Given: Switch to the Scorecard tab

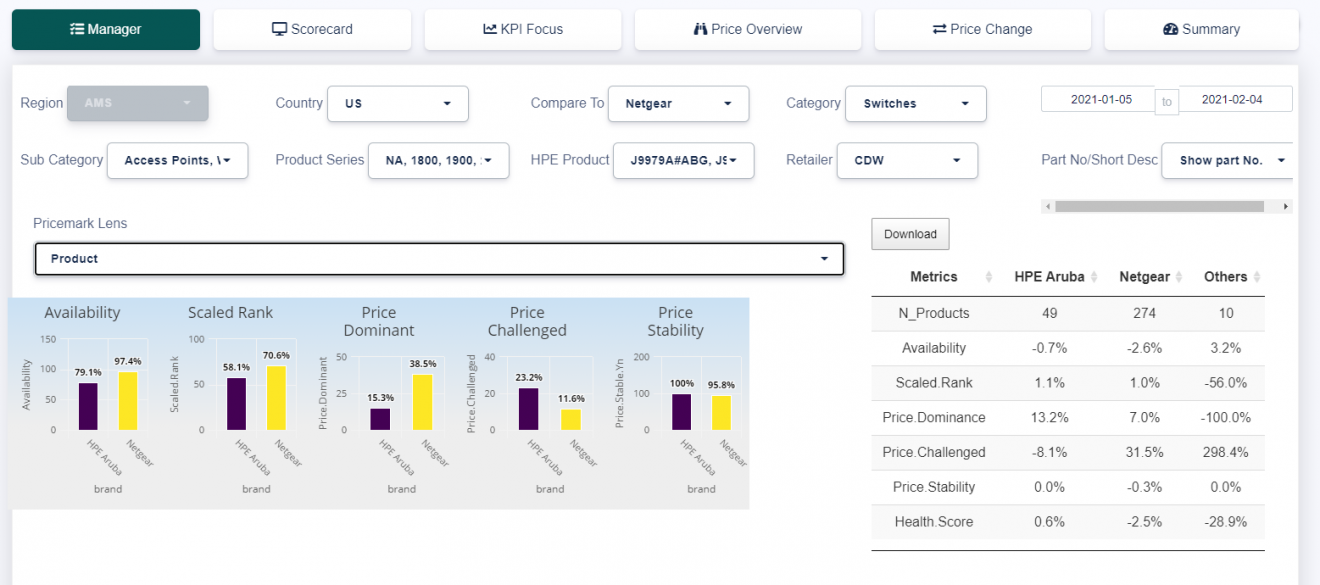Looking at the screenshot, I should click(x=312, y=30).
